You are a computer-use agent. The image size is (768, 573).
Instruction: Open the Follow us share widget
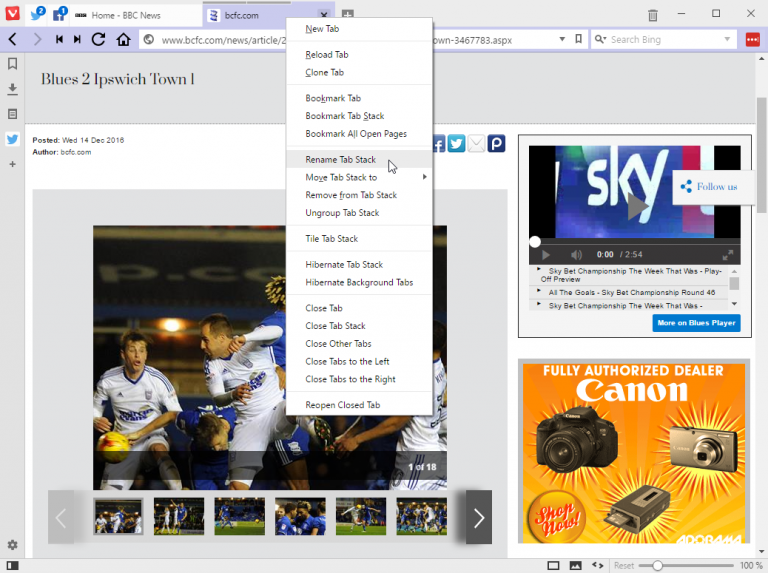coord(713,187)
